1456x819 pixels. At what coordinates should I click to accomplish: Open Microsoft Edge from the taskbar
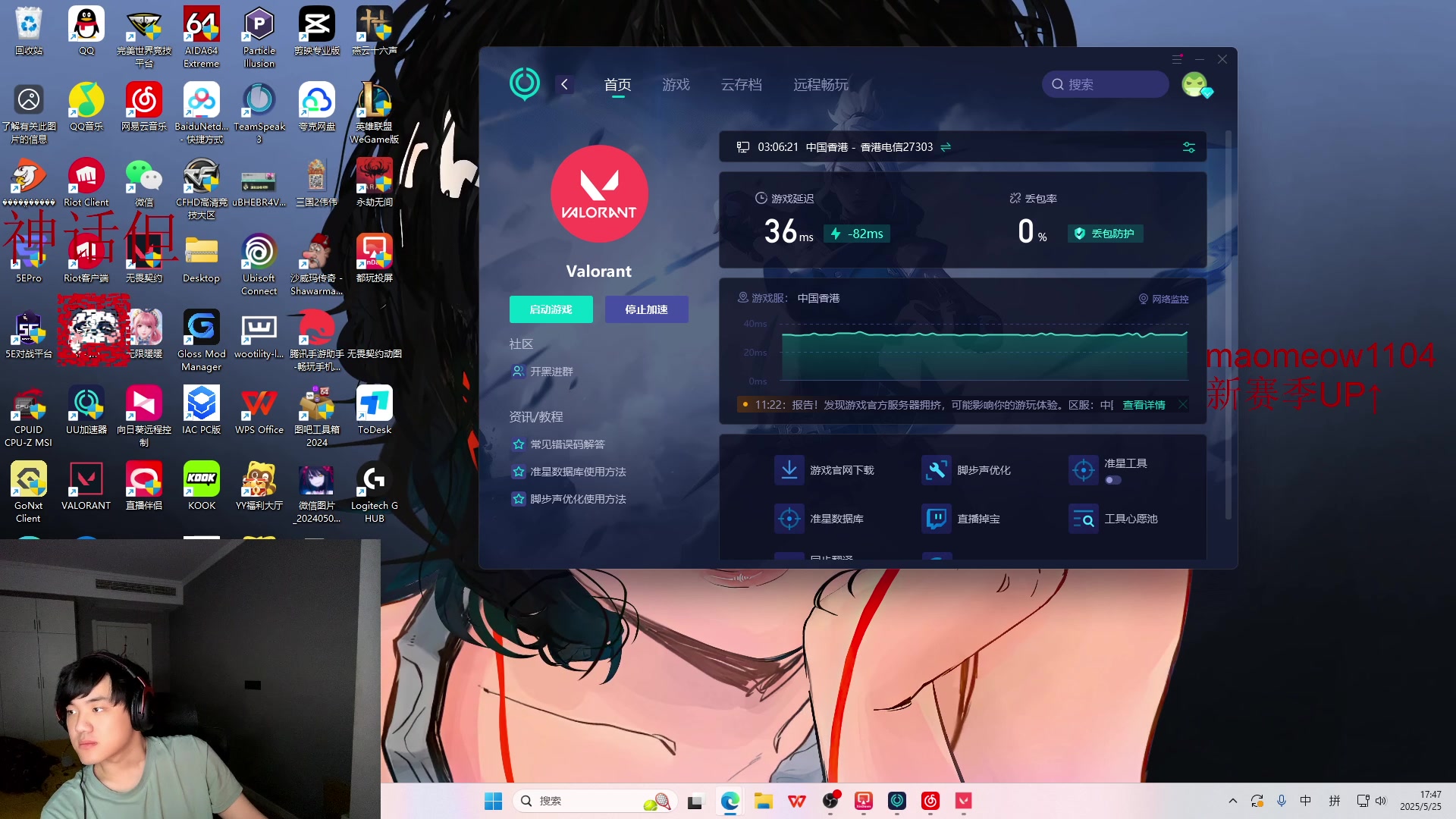(x=730, y=801)
